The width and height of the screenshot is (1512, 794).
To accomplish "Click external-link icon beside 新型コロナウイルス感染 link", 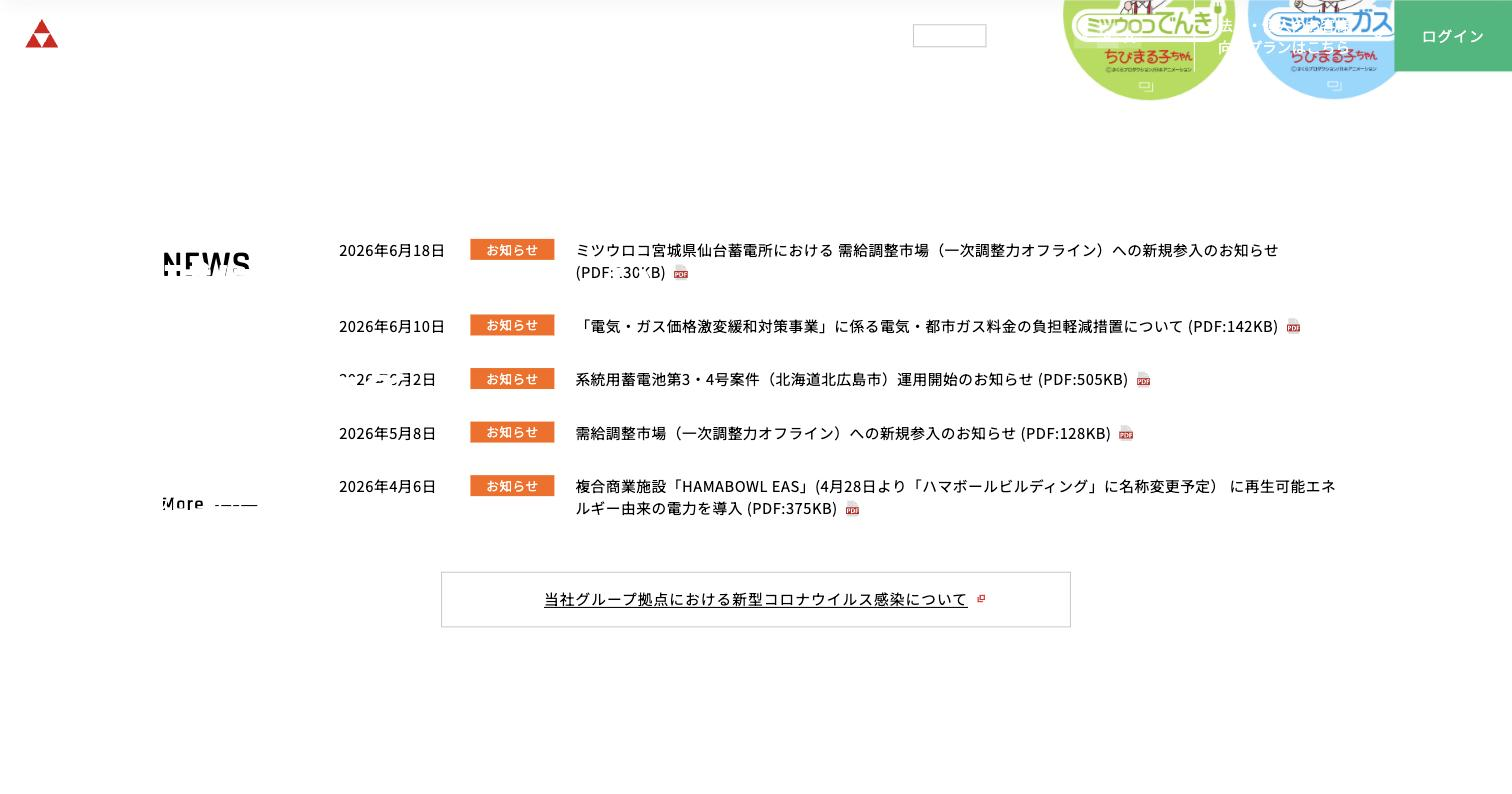I will [x=981, y=599].
